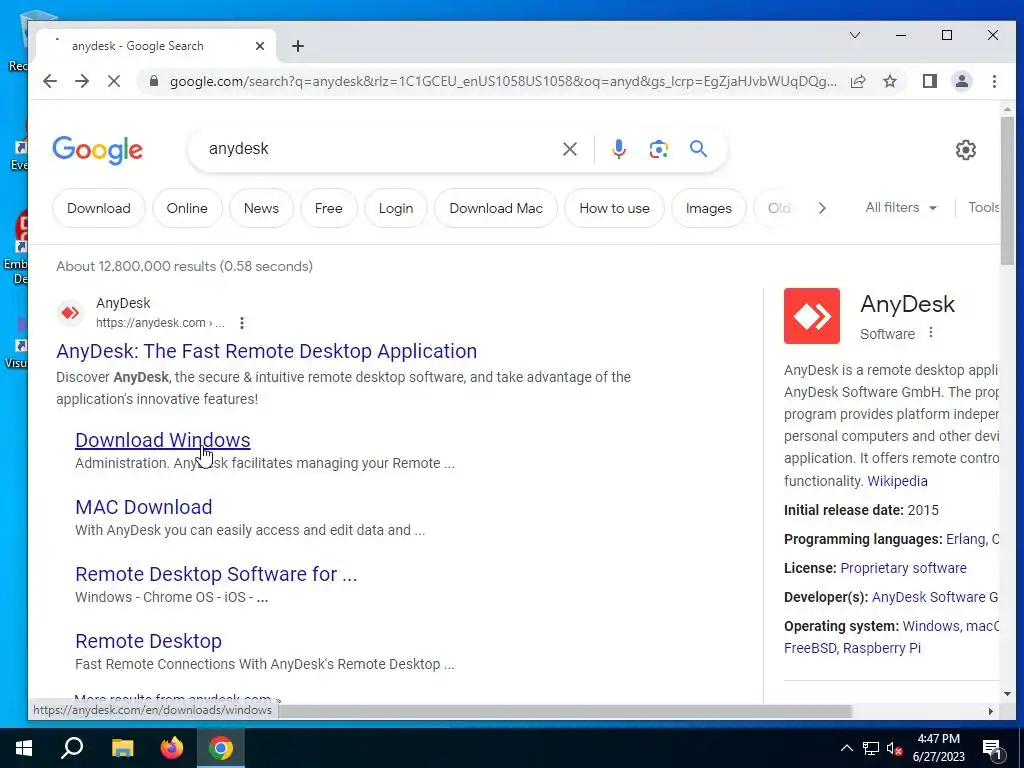
Task: Show more filter chips arrow
Action: point(822,208)
